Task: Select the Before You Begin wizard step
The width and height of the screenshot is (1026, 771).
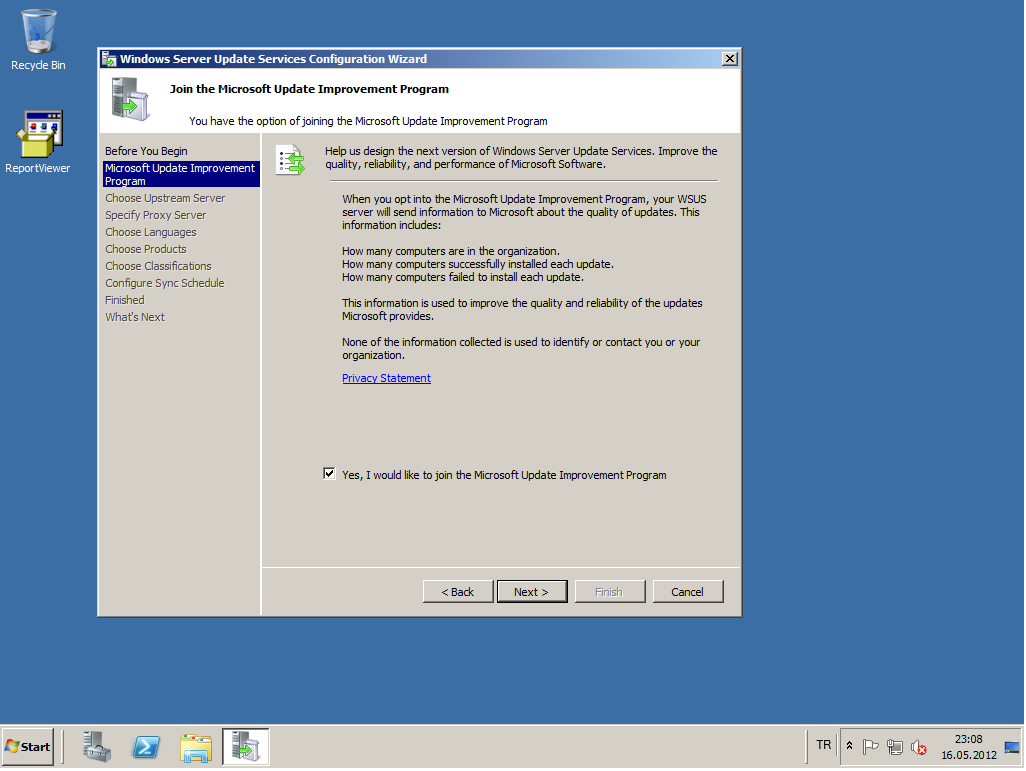Action: coord(146,151)
